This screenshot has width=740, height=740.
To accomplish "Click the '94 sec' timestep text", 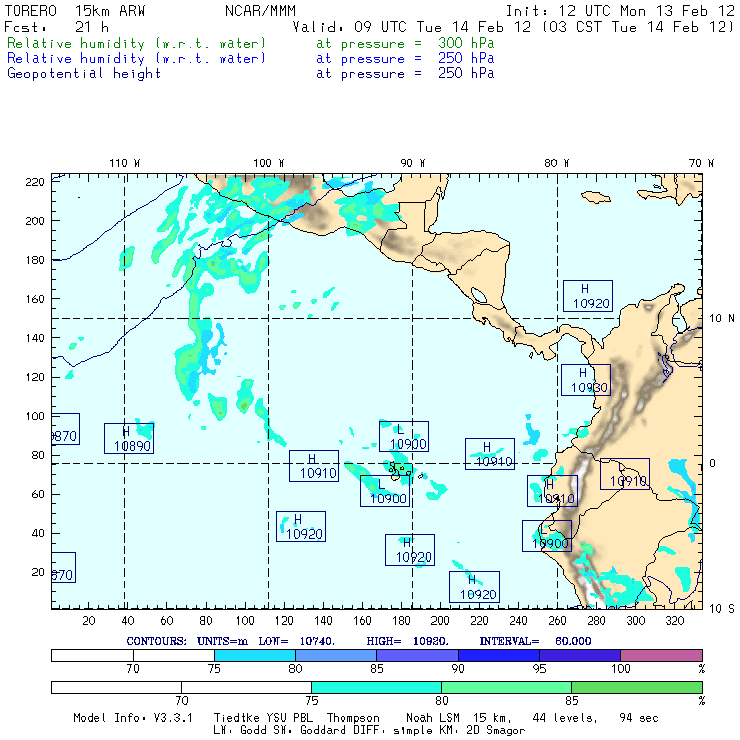I will click(x=639, y=718).
